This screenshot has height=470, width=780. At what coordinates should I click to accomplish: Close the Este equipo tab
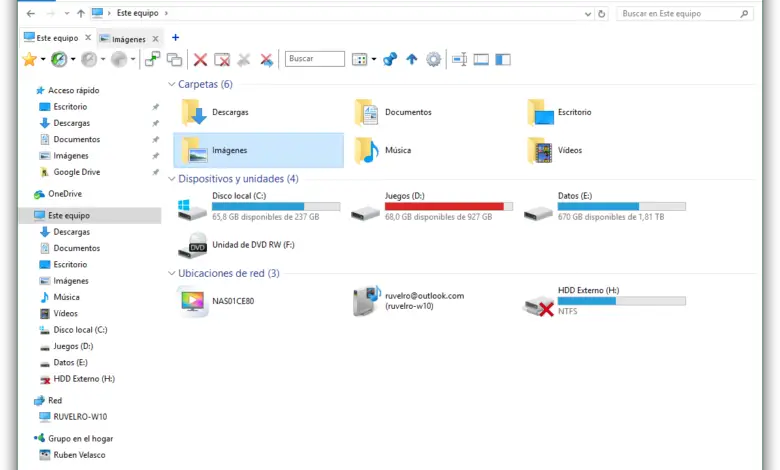pos(88,38)
